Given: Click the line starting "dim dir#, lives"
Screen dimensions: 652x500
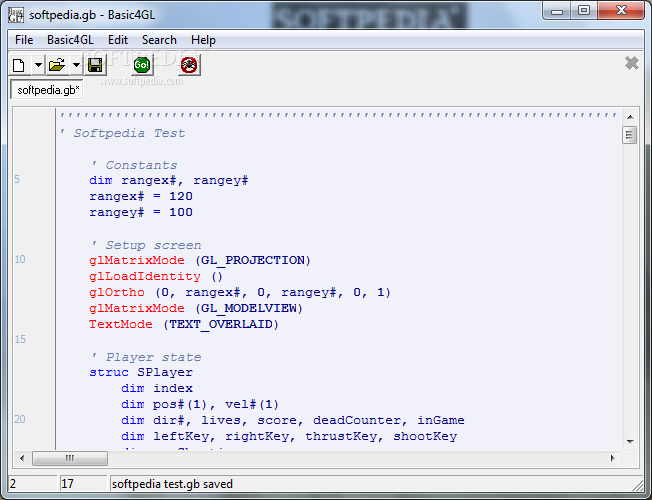Looking at the screenshot, I should [293, 420].
